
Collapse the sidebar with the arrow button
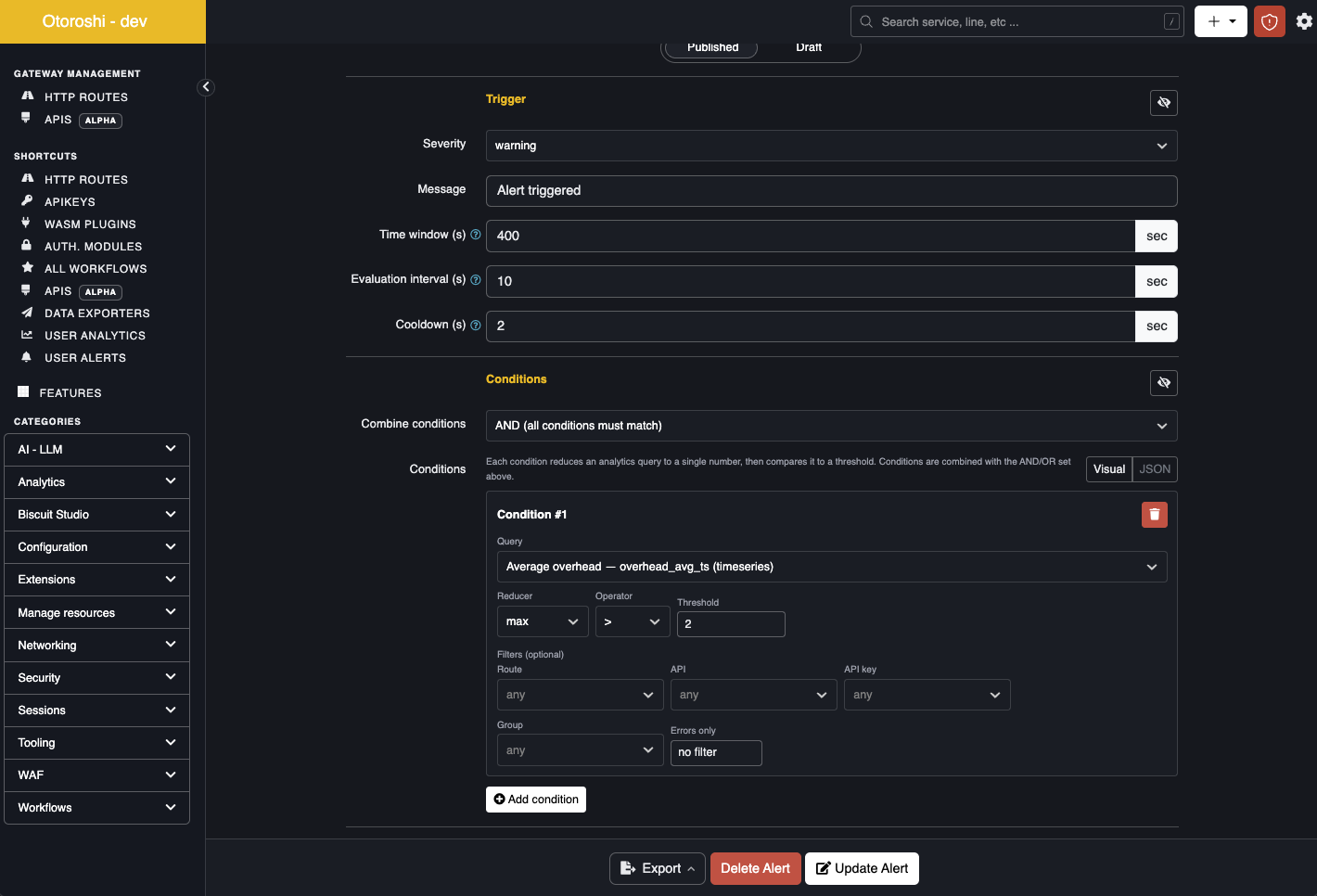[206, 87]
